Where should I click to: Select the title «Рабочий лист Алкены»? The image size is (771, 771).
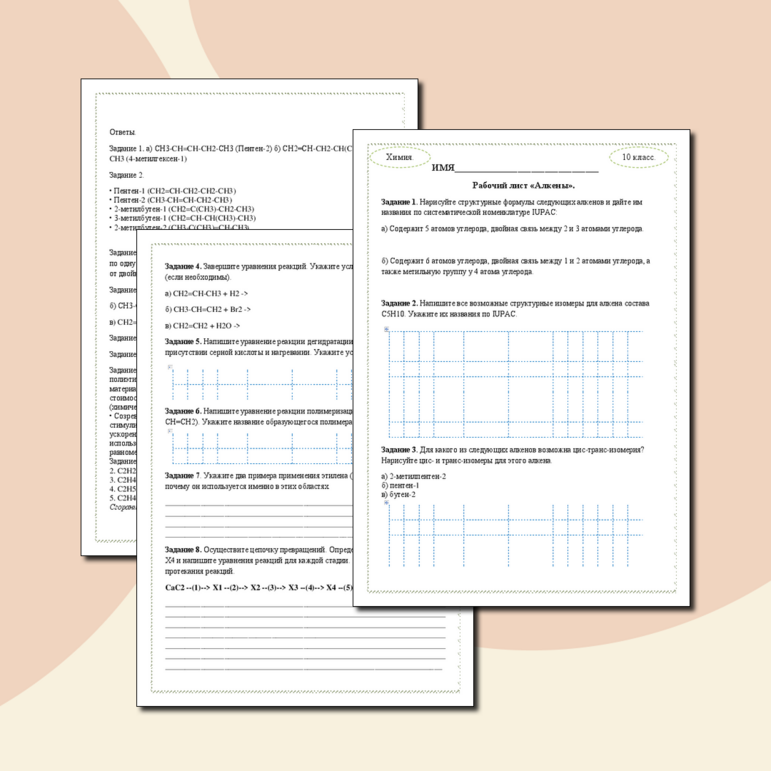[x=523, y=186]
